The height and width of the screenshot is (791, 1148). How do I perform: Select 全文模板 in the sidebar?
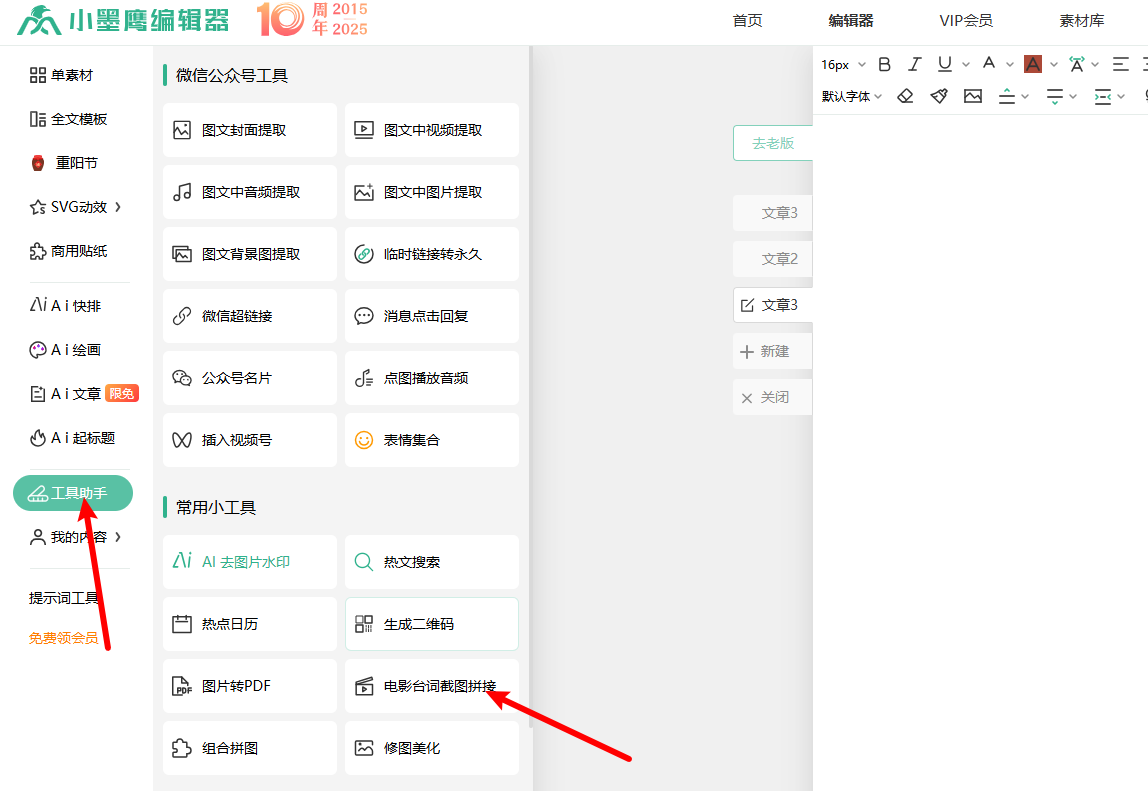pyautogui.click(x=69, y=119)
